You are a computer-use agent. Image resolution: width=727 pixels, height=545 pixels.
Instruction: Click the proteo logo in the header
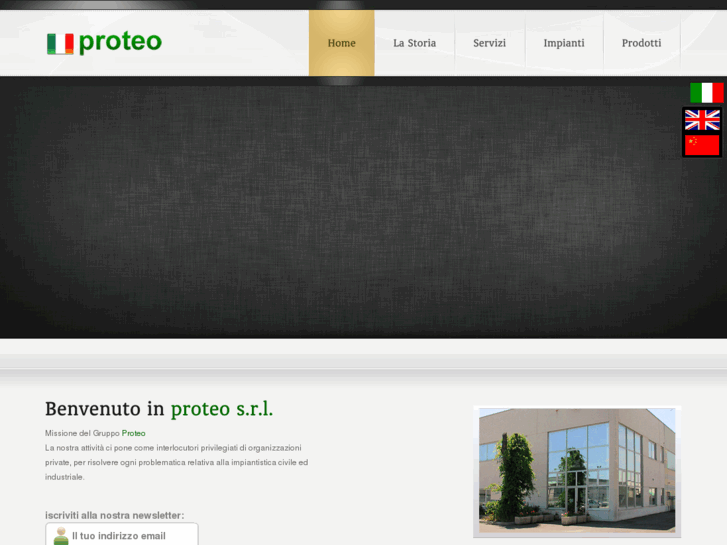104,43
